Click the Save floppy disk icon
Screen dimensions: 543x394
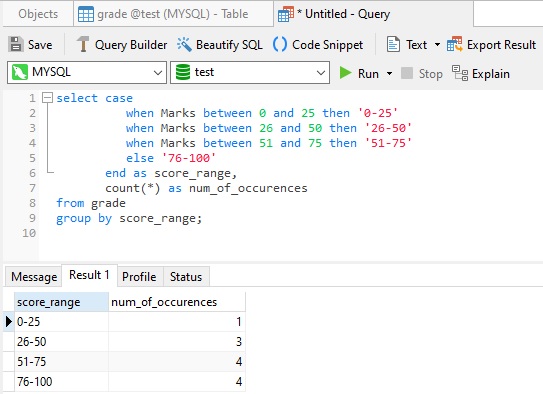click(x=16, y=44)
